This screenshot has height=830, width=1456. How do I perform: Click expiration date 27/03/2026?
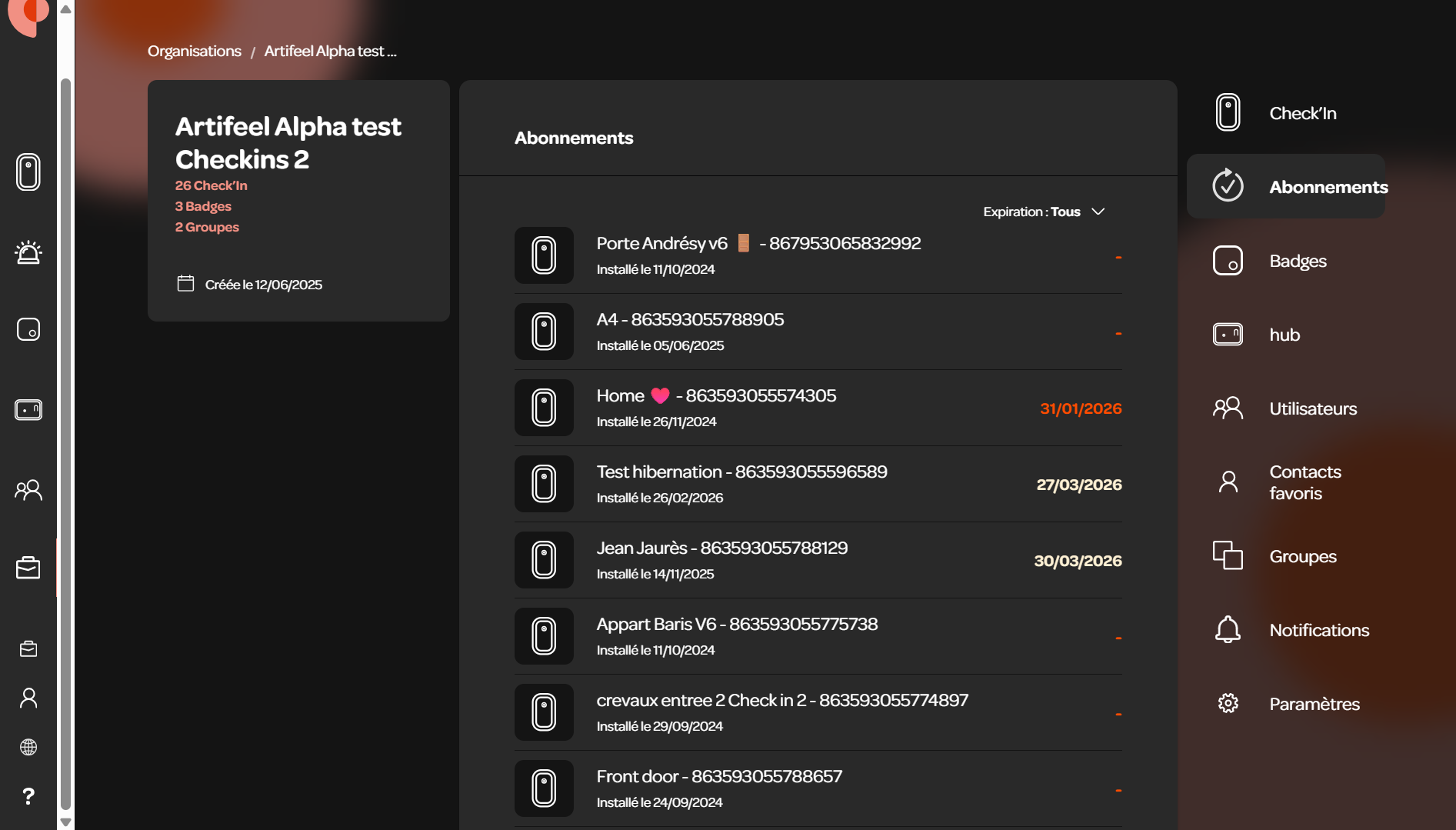tap(1079, 485)
